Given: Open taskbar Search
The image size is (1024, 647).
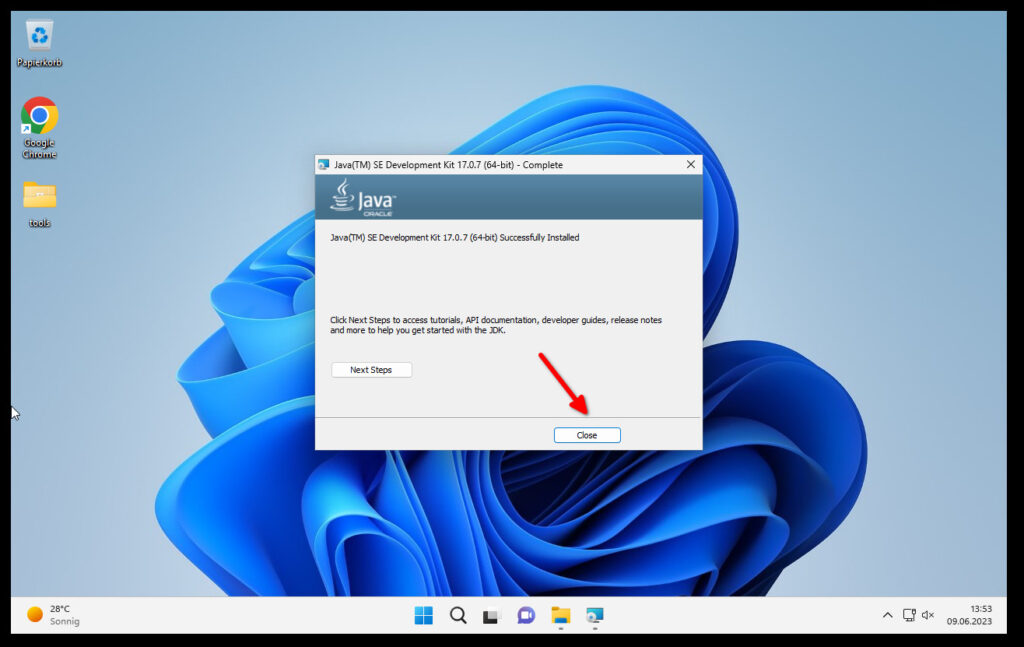Looking at the screenshot, I should (x=458, y=615).
